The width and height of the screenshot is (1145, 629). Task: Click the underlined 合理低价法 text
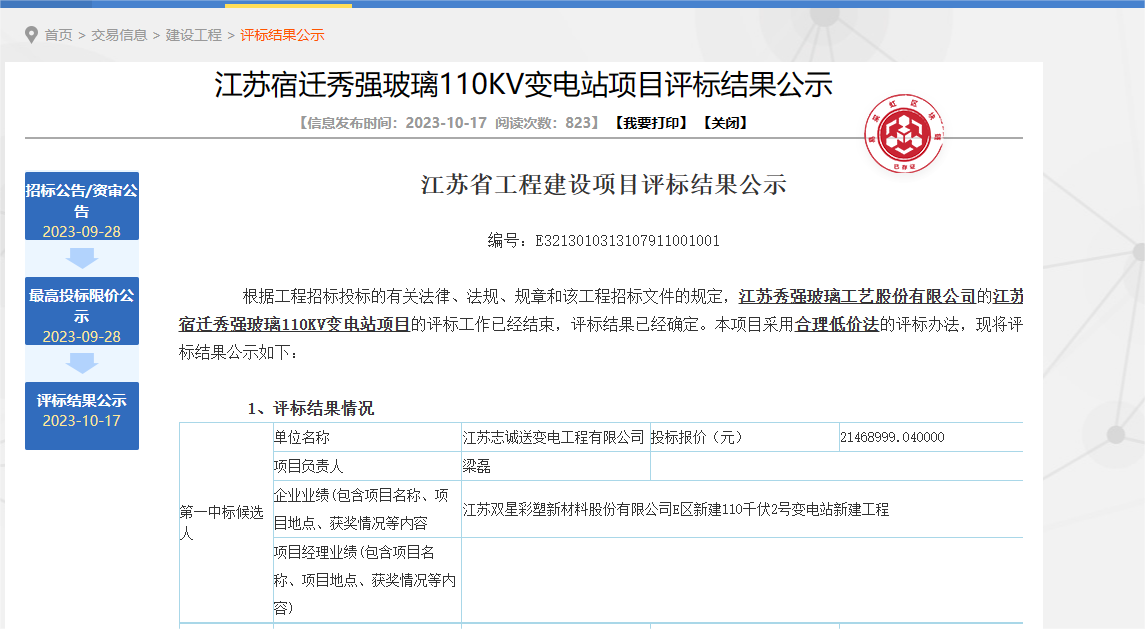pyautogui.click(x=836, y=325)
